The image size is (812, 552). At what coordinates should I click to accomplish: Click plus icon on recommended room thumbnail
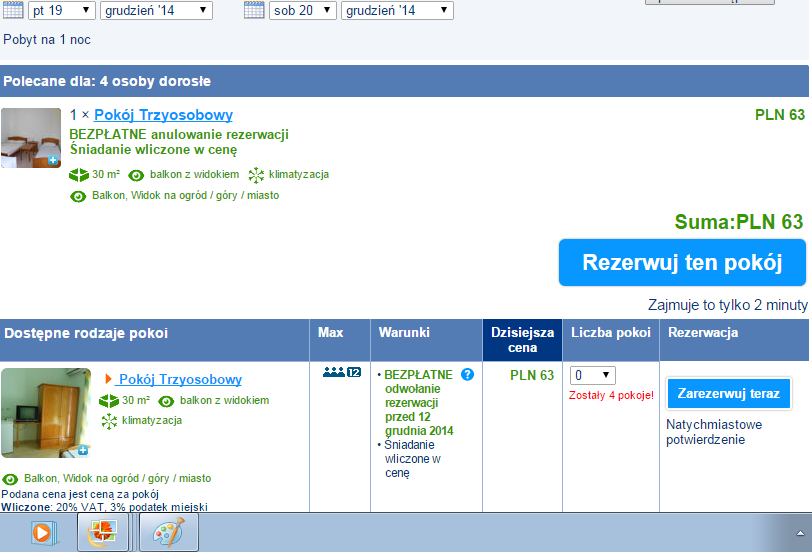click(x=53, y=160)
